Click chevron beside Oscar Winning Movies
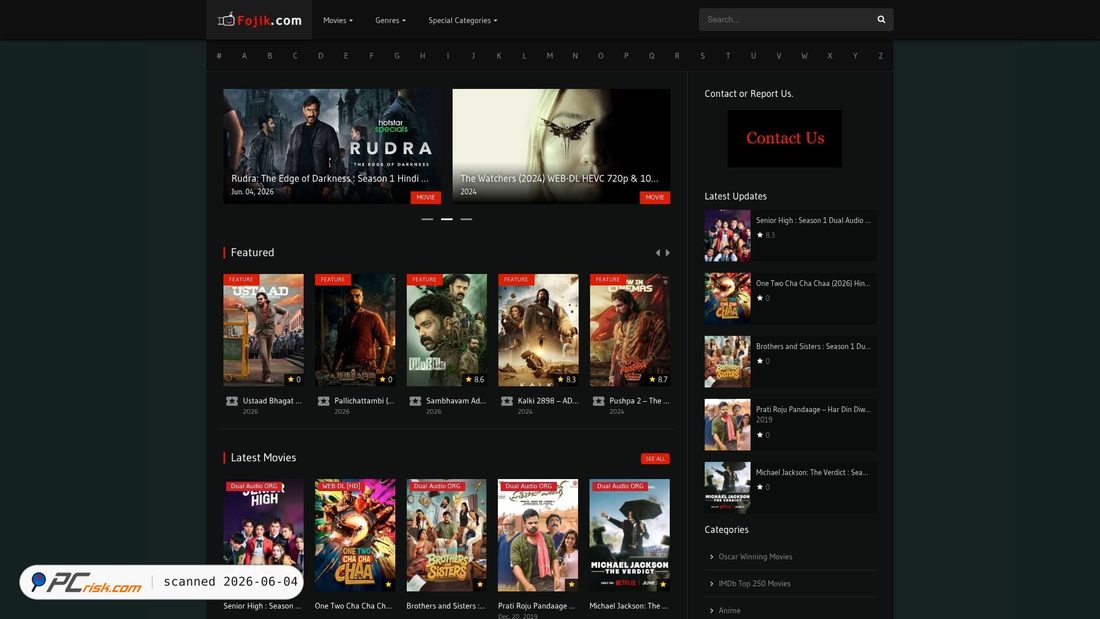 [x=711, y=557]
